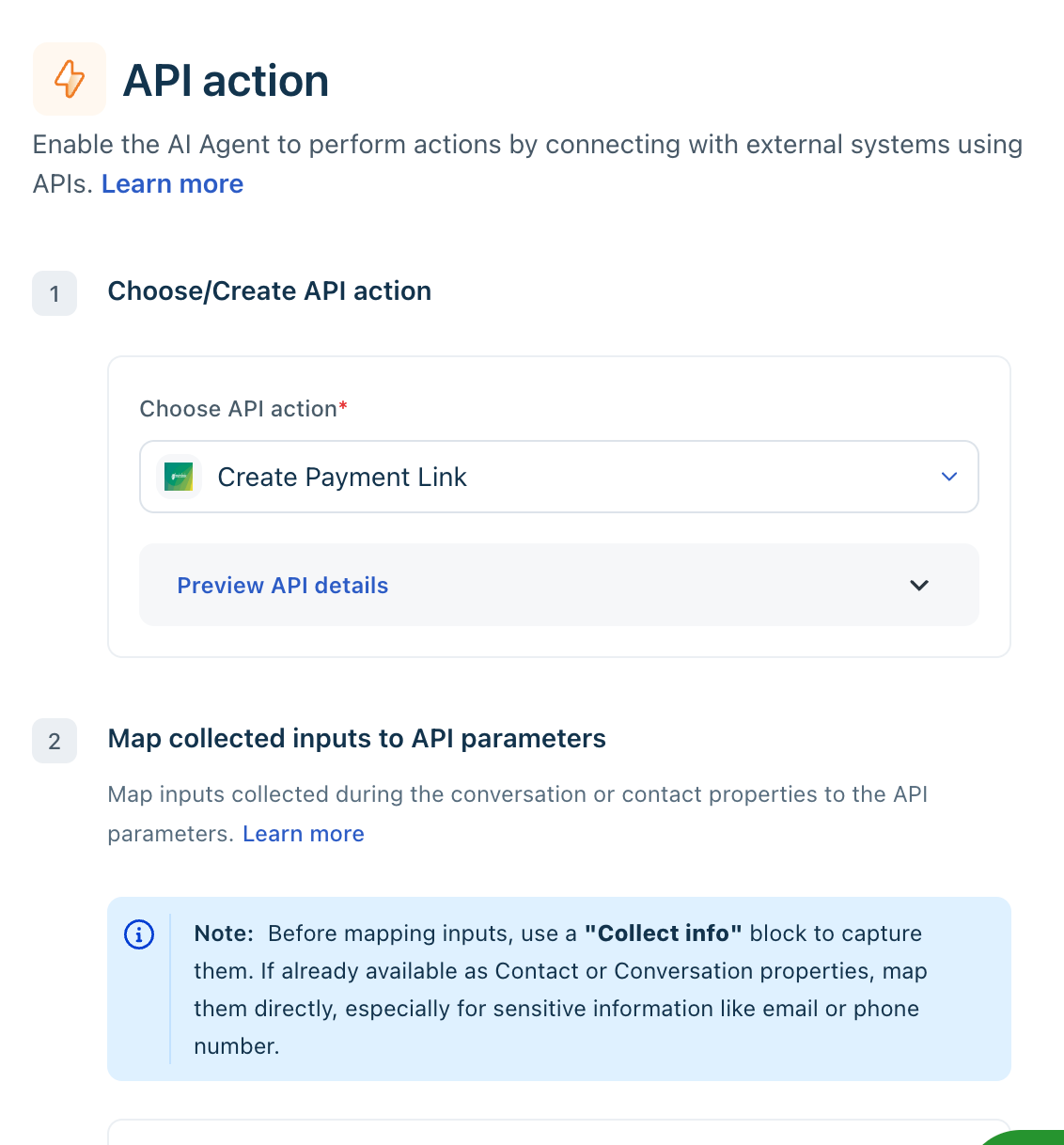Viewport: 1064px width, 1145px height.
Task: Click the blue Note information box
Action: (x=559, y=989)
